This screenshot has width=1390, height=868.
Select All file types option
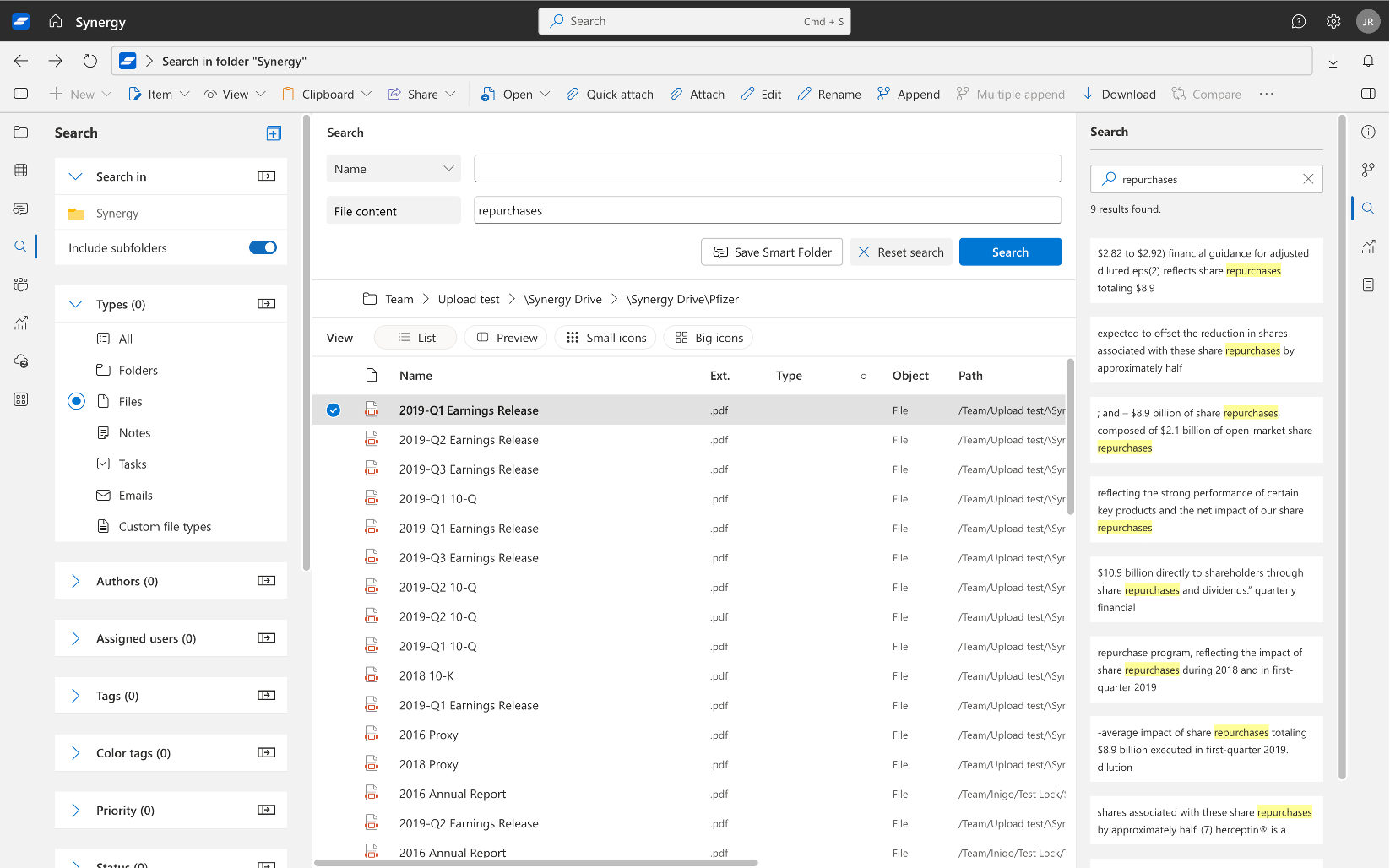pos(115,339)
